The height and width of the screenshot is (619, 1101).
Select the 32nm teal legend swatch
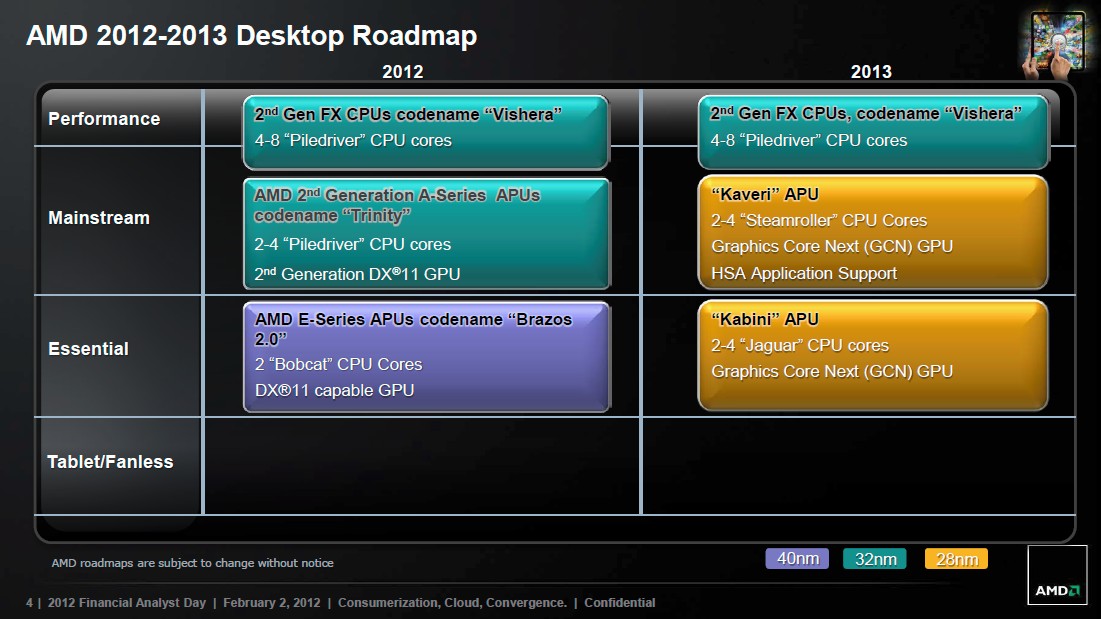[875, 559]
